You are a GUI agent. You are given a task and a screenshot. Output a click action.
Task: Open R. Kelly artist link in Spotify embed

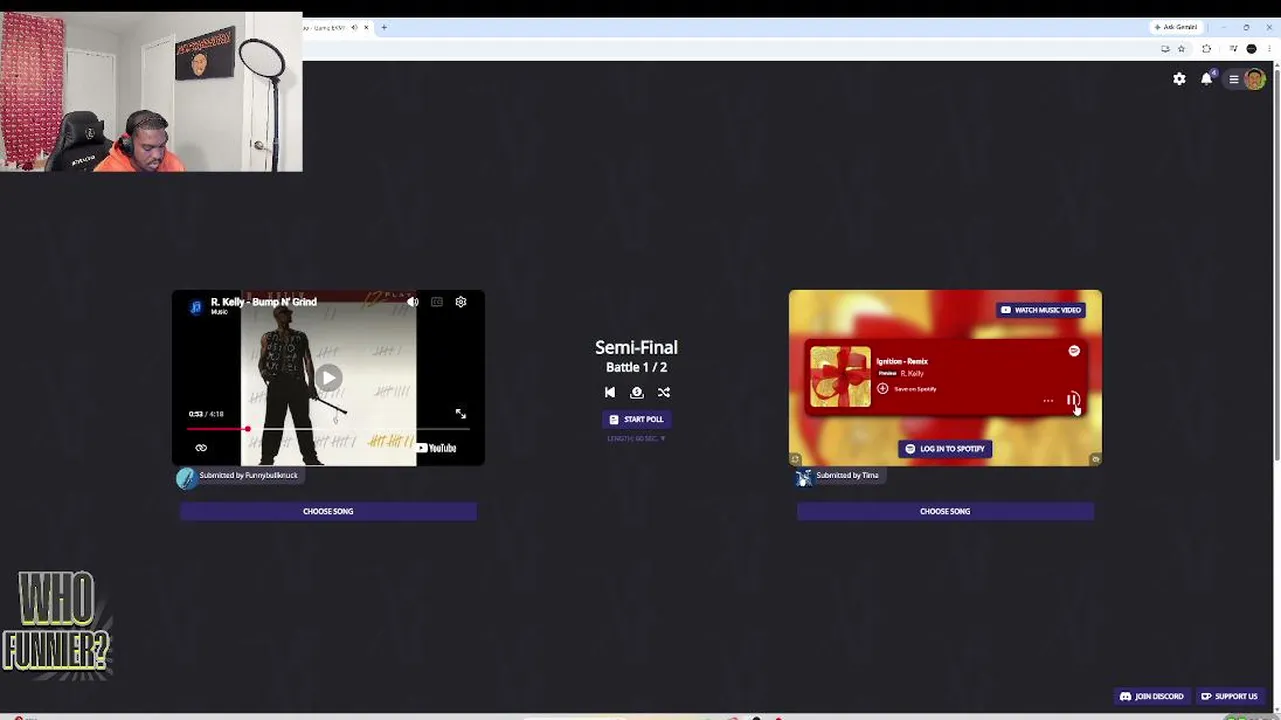tap(912, 373)
